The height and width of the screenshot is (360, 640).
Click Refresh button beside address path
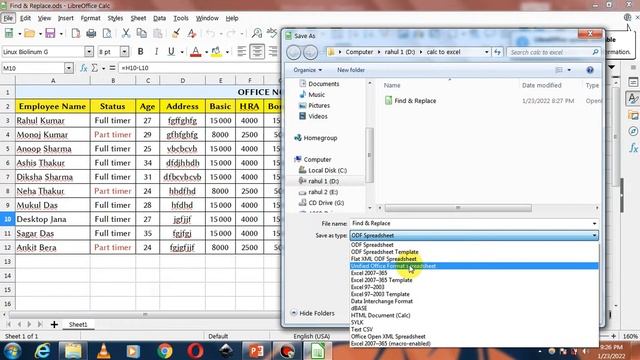coord(497,52)
